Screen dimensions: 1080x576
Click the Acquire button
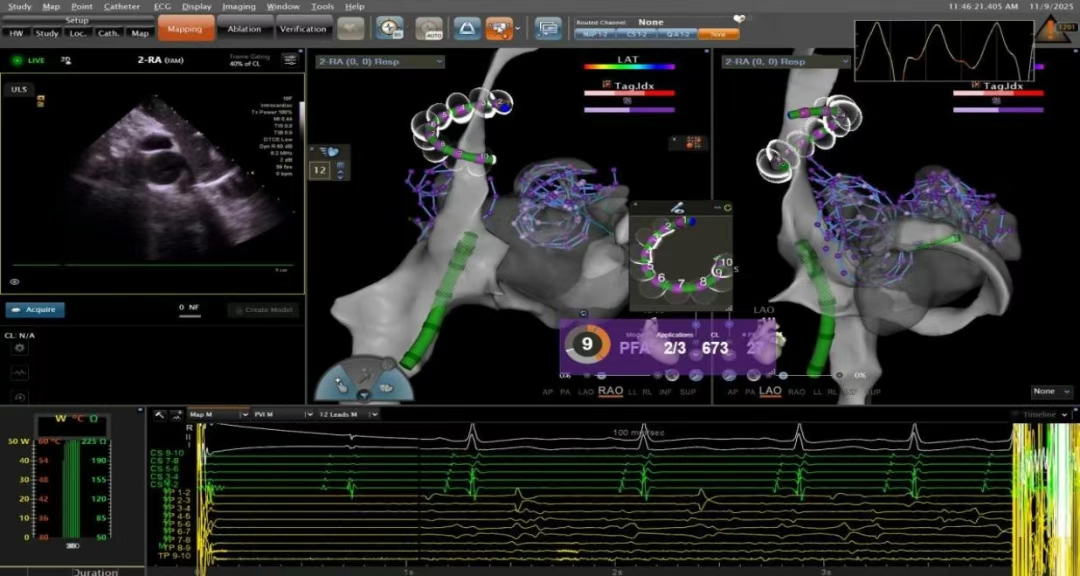[x=35, y=310]
